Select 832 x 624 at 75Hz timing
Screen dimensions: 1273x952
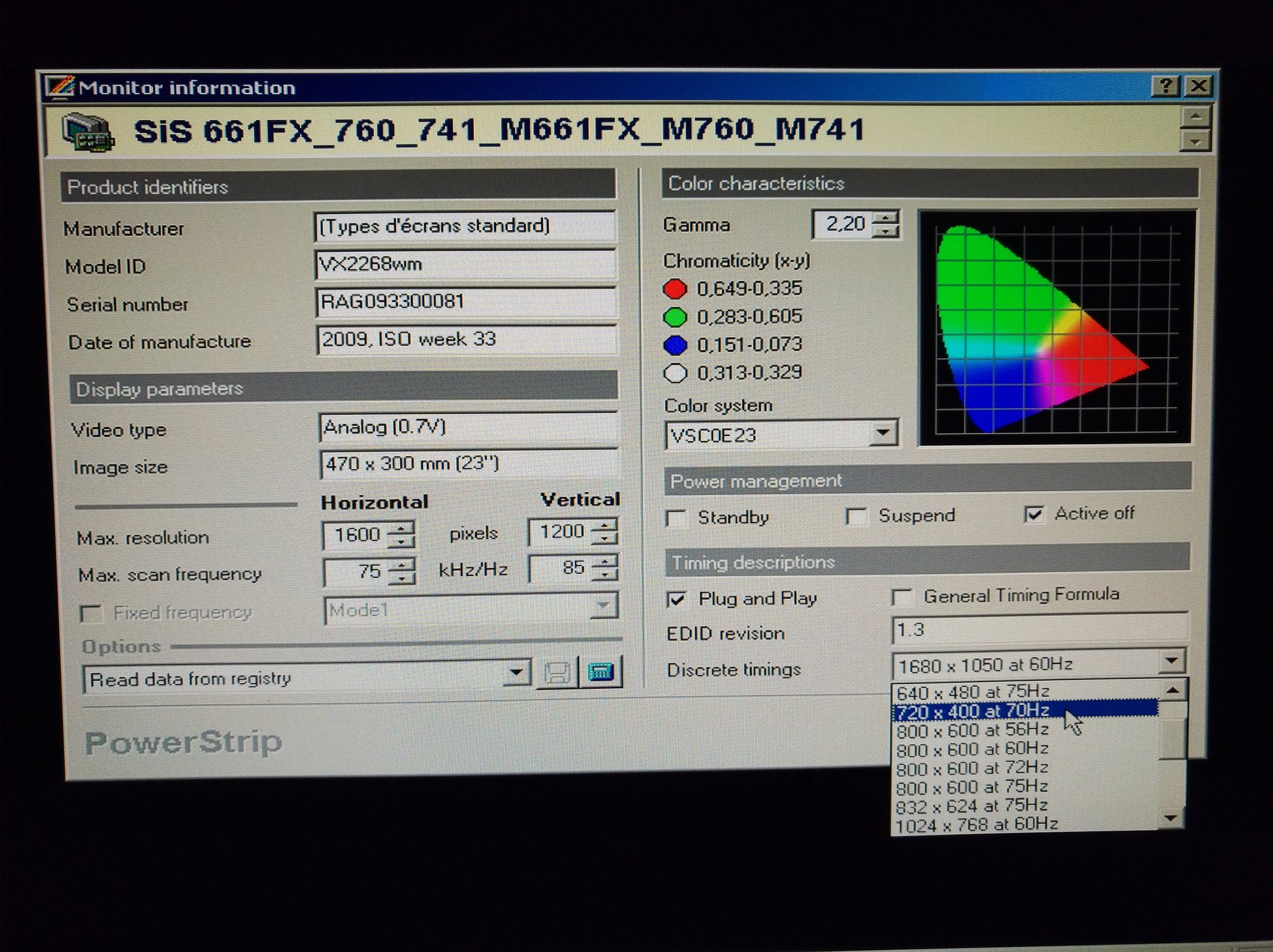[1025, 806]
